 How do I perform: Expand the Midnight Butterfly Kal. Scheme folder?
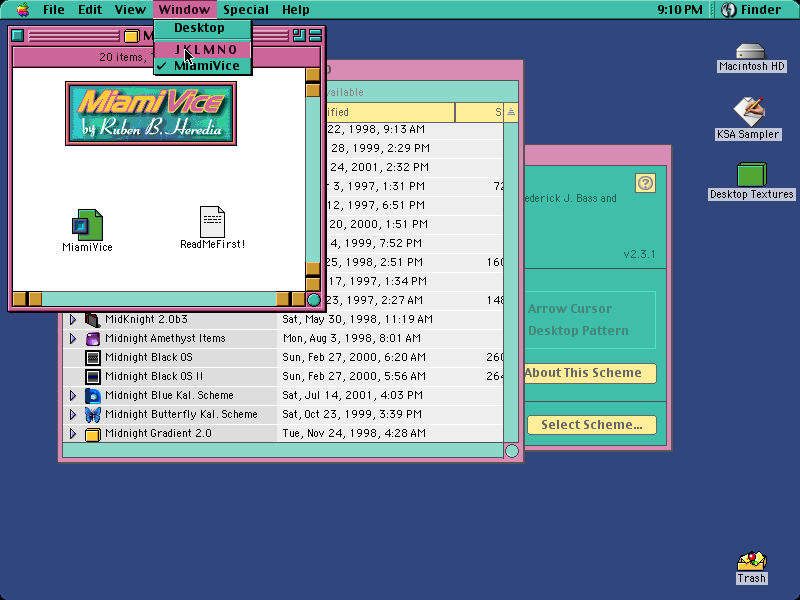73,414
